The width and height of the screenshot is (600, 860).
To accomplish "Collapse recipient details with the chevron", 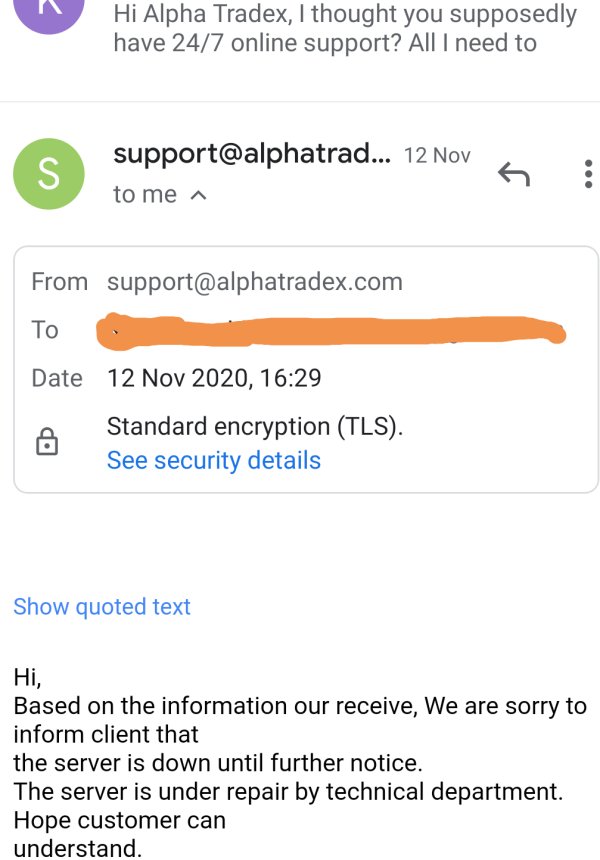I will 199,195.
